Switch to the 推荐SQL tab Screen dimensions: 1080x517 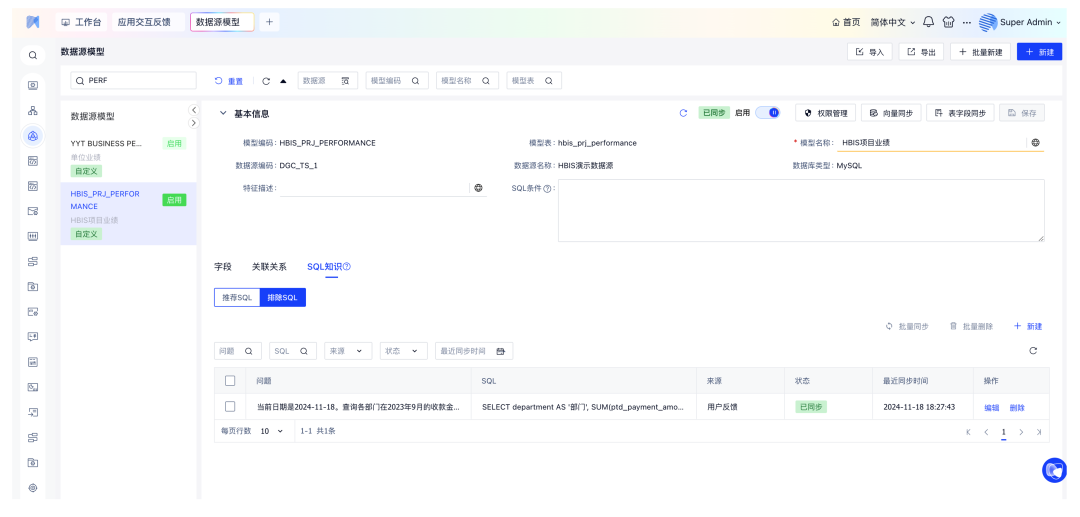(x=237, y=297)
